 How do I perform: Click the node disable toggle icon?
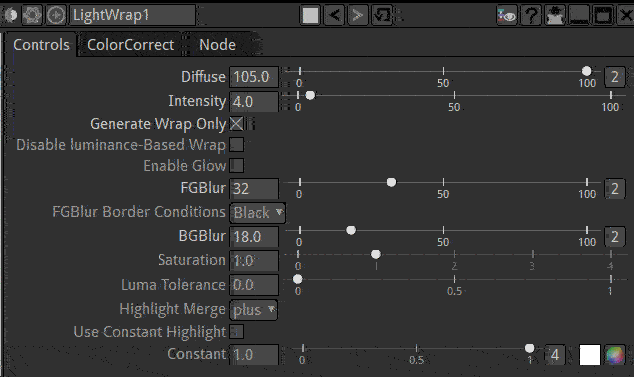pos(10,15)
